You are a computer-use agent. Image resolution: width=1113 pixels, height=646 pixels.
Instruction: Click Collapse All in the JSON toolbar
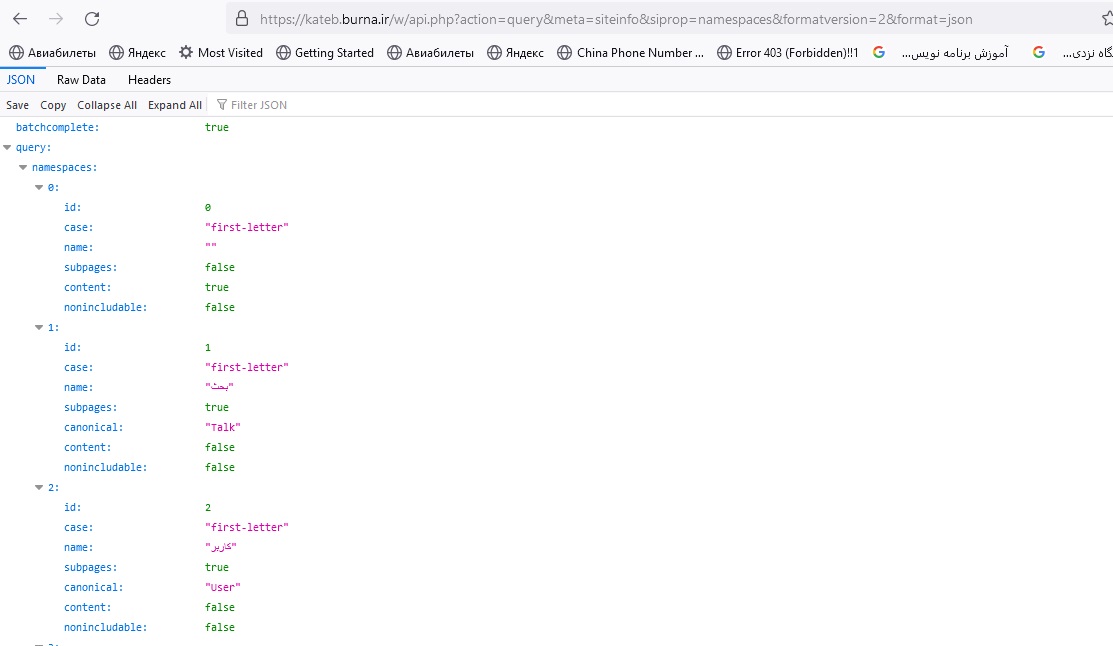(x=107, y=105)
